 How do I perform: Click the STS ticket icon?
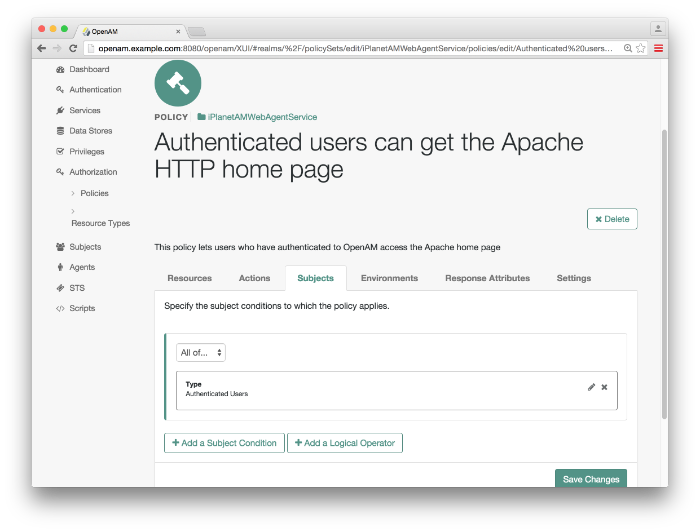click(60, 288)
